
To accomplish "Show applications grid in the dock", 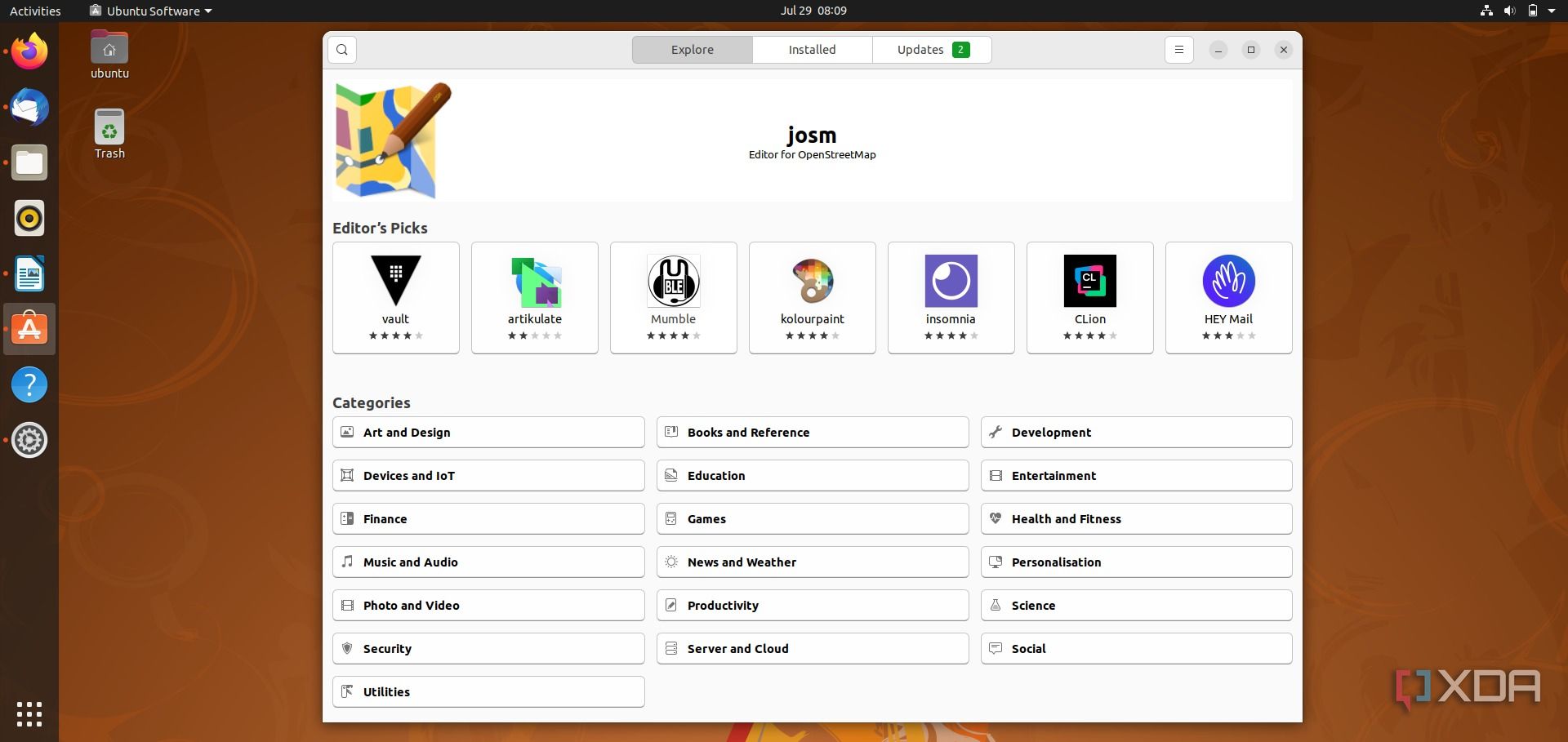I will pos(29,714).
